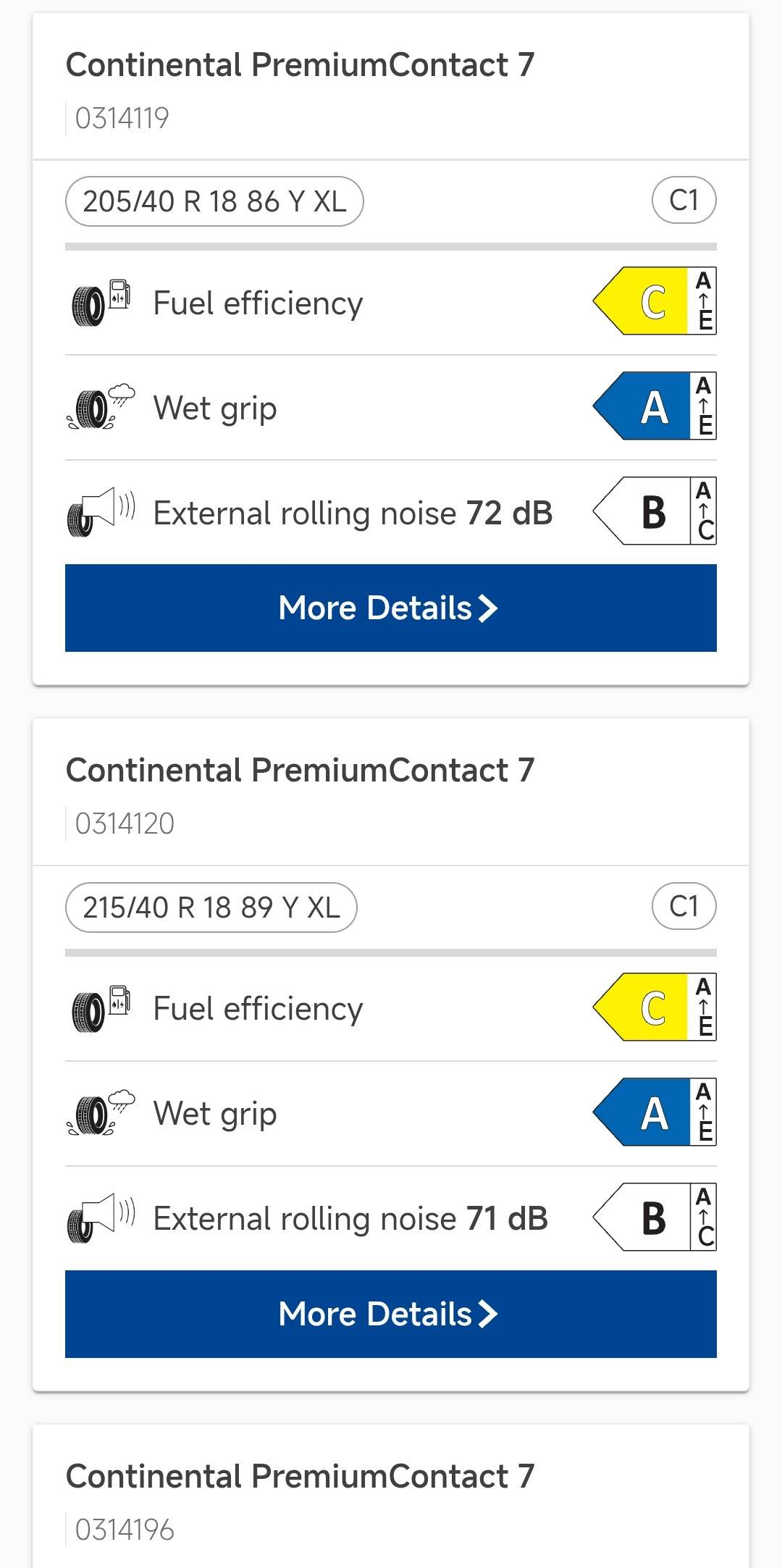Click the 72 dB rolling noise speaker icon
782x1568 pixels.
pyautogui.click(x=100, y=513)
